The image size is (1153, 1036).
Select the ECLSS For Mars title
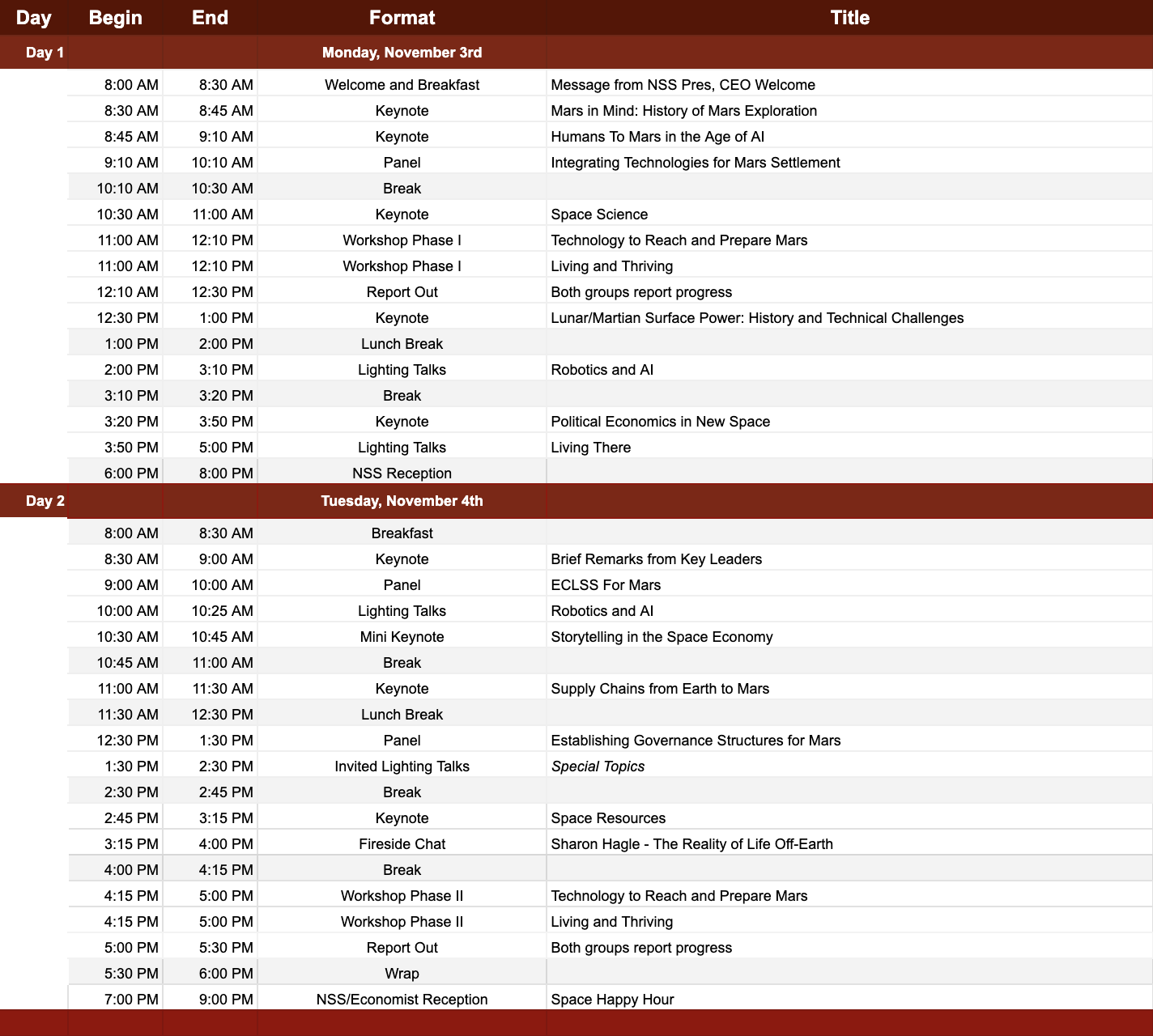click(606, 585)
